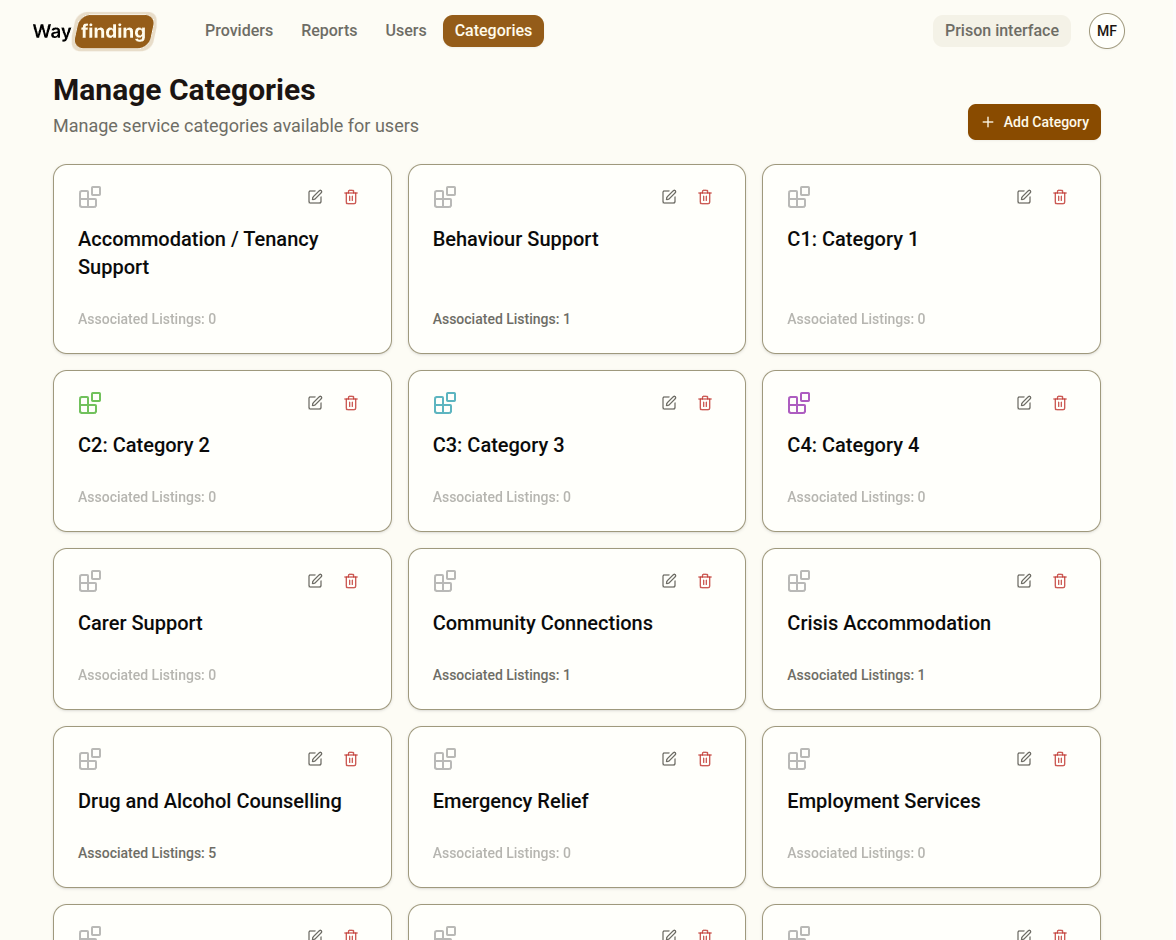Screen dimensions: 1176x940
Task: Click the green C2: Category 2 icon
Action: [x=90, y=403]
